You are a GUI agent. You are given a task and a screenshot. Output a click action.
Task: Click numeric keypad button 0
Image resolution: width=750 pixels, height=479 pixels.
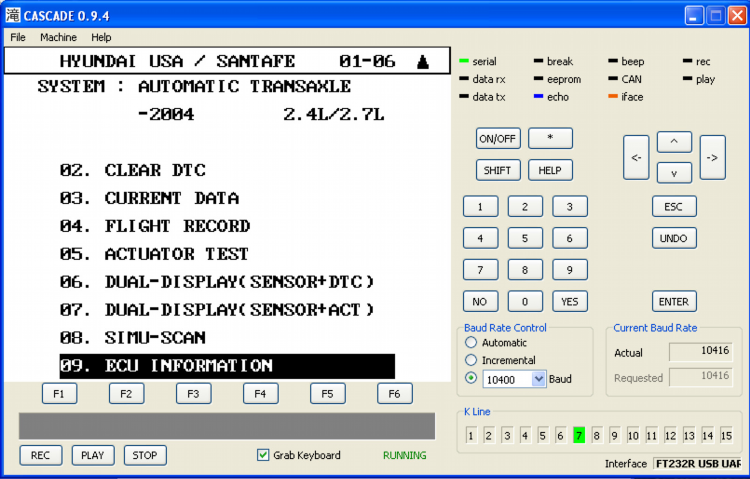pyautogui.click(x=525, y=301)
